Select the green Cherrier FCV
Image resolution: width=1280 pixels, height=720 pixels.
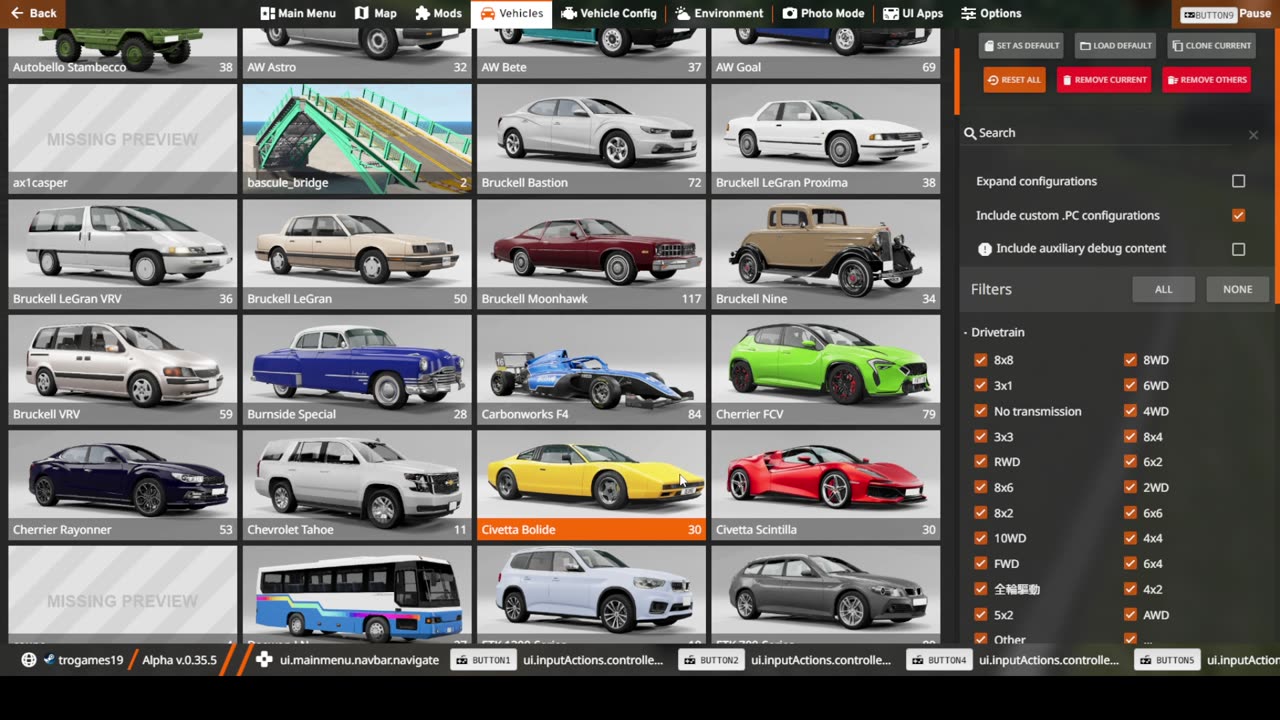(x=825, y=370)
